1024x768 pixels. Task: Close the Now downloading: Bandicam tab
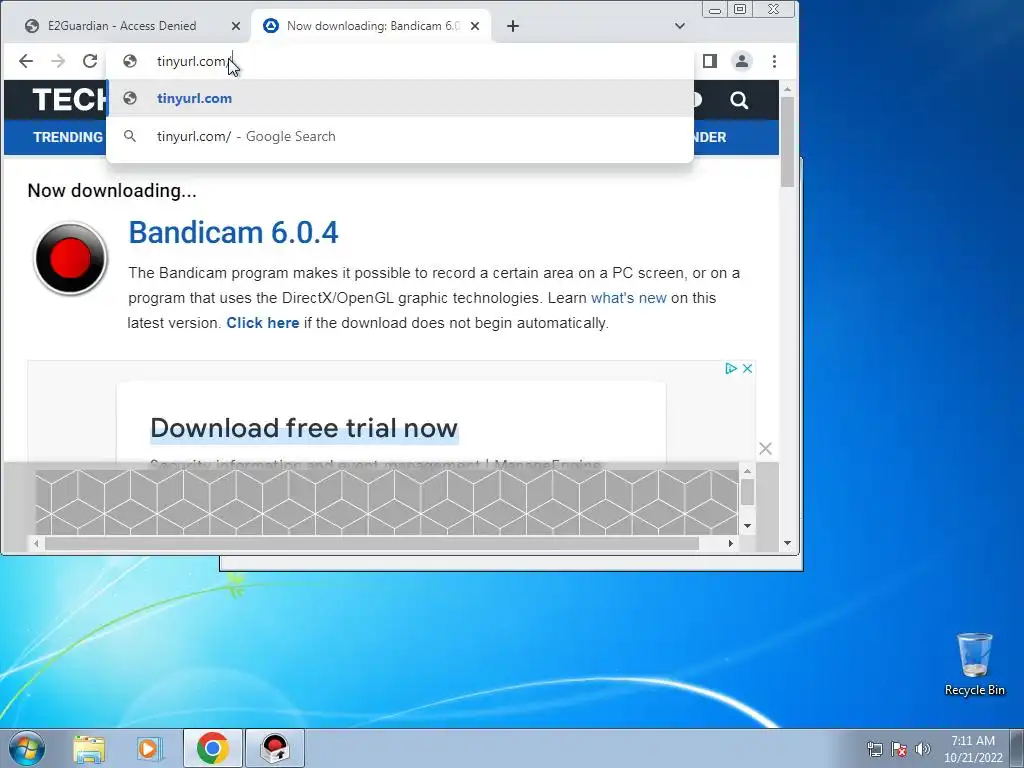click(475, 26)
